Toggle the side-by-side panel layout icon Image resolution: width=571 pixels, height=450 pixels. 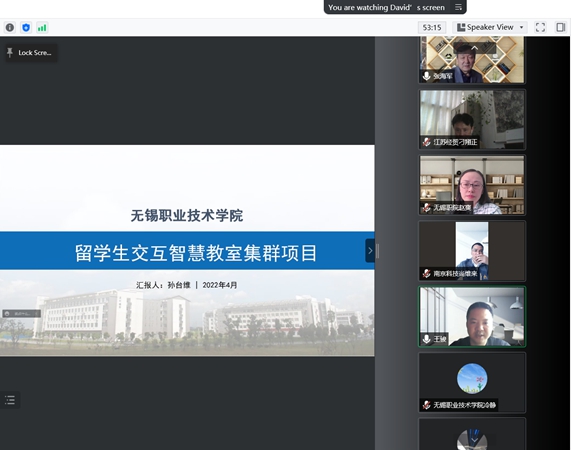click(561, 27)
